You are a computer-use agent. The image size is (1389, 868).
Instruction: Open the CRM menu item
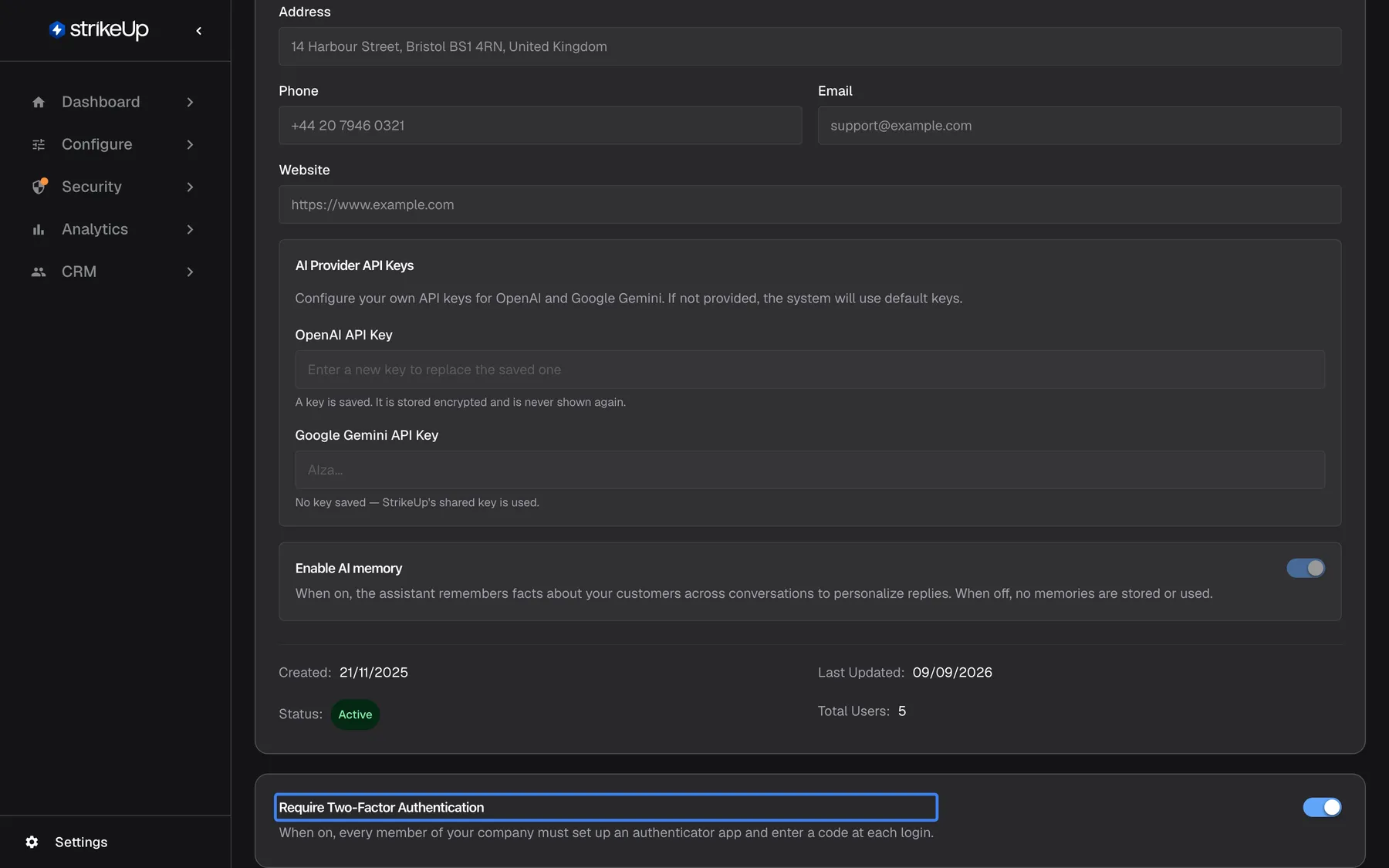(115, 272)
